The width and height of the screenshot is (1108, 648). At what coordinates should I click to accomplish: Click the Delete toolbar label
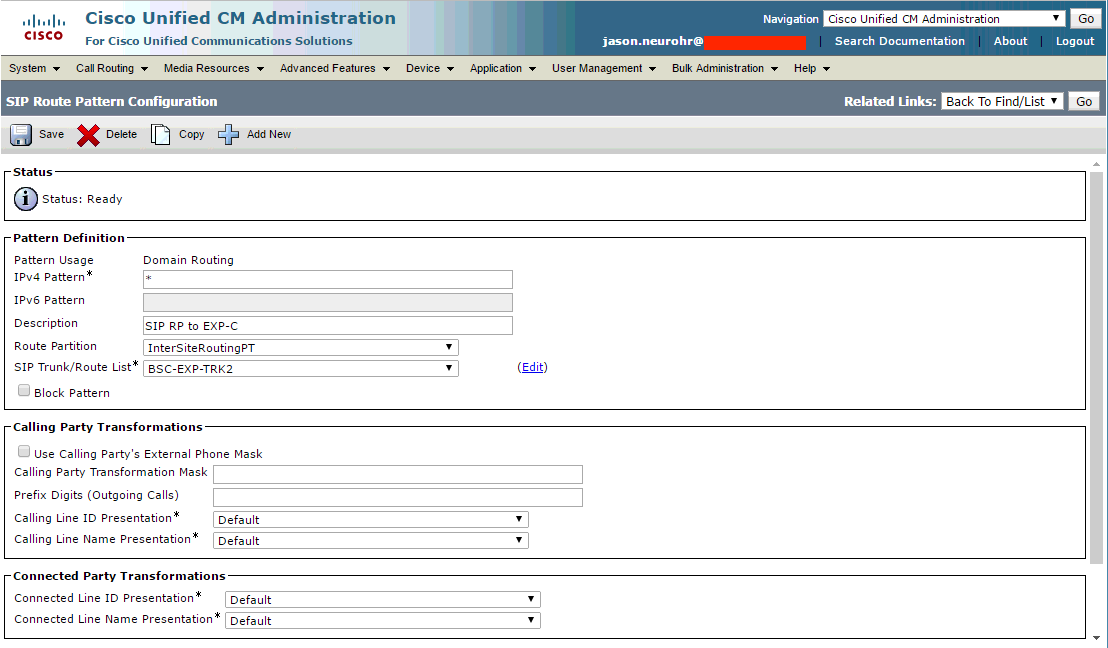[122, 134]
